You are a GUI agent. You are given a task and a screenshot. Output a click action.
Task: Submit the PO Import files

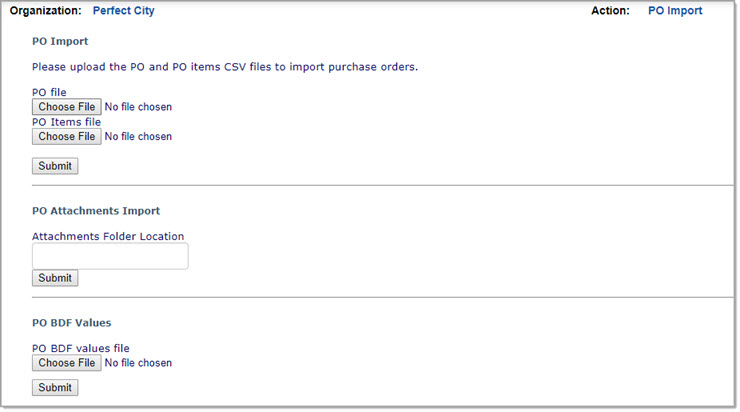click(55, 166)
